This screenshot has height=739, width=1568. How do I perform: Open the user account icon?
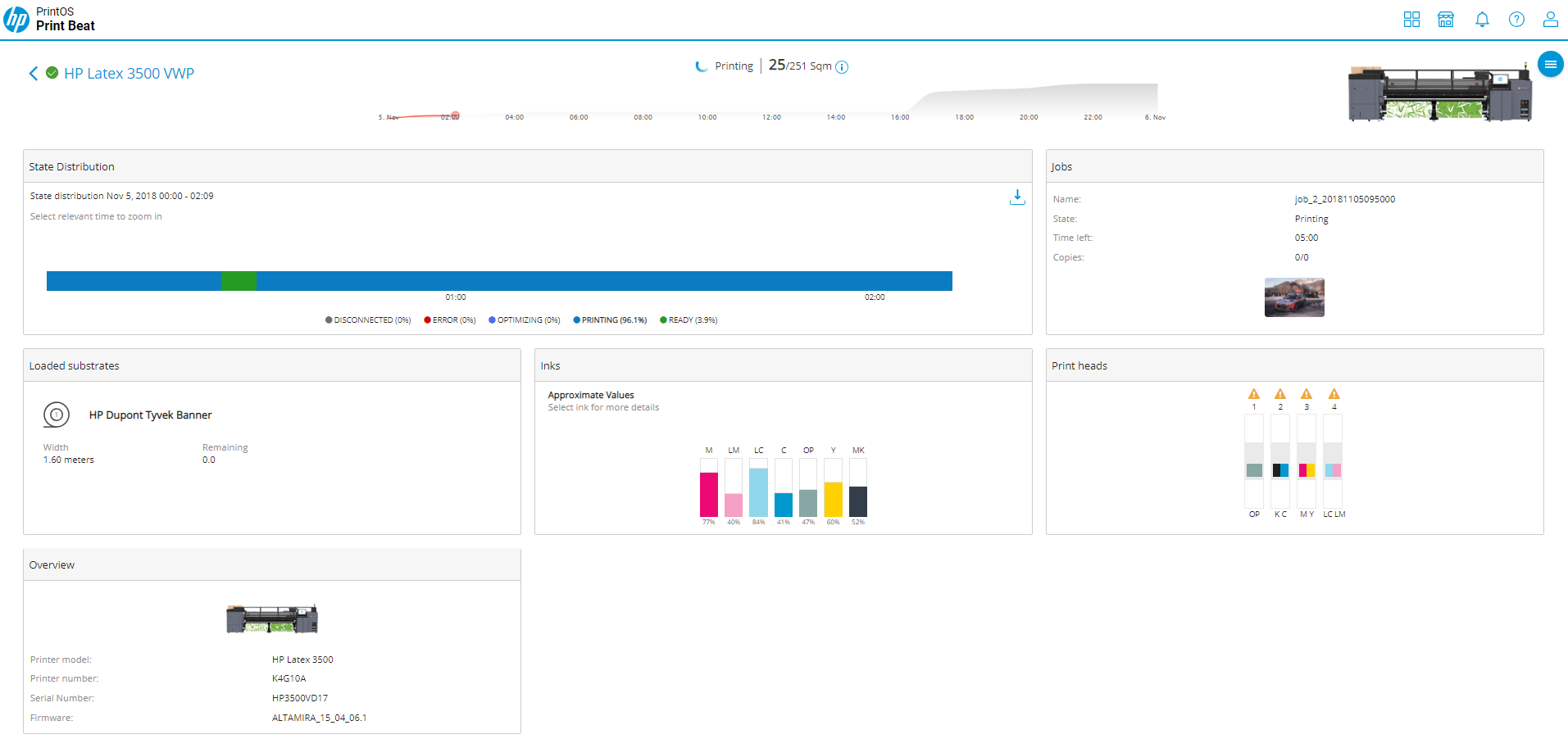(1551, 20)
